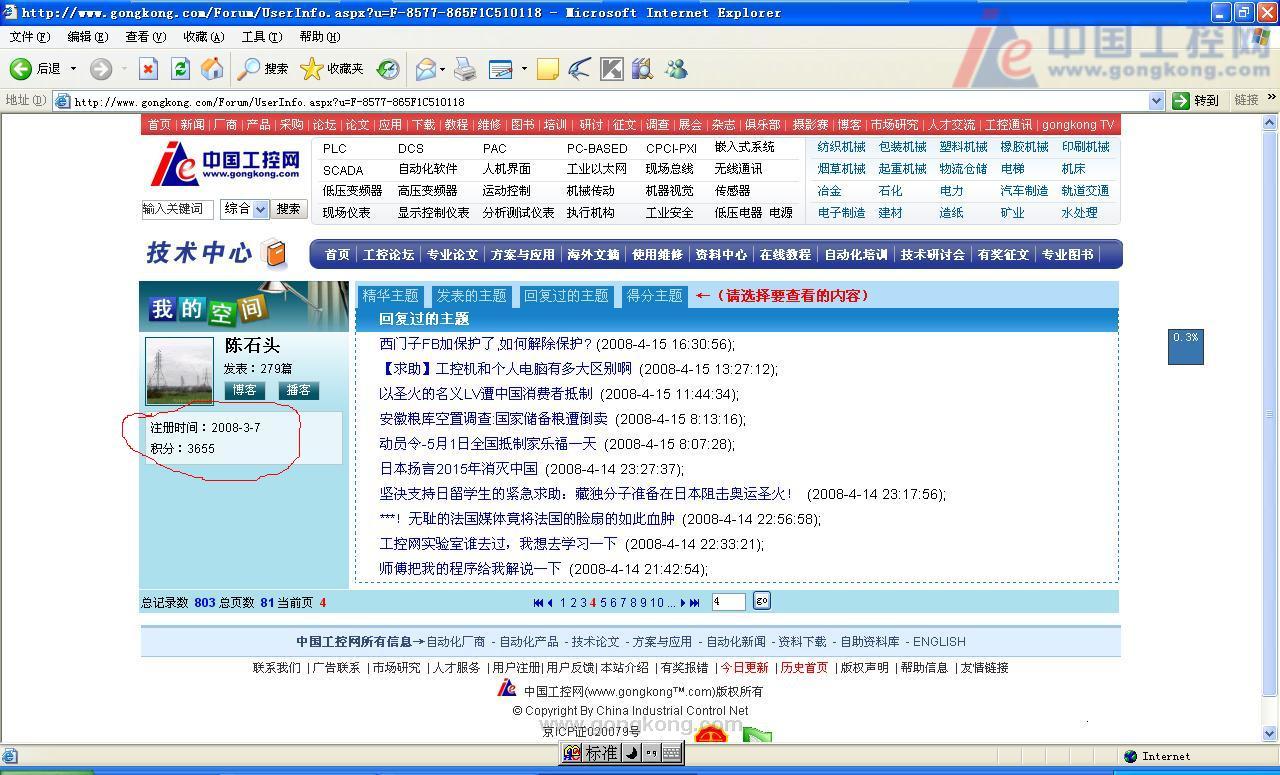
Task: Open thread 工控机和个人电脑有多大区别啊
Action: (x=506, y=369)
